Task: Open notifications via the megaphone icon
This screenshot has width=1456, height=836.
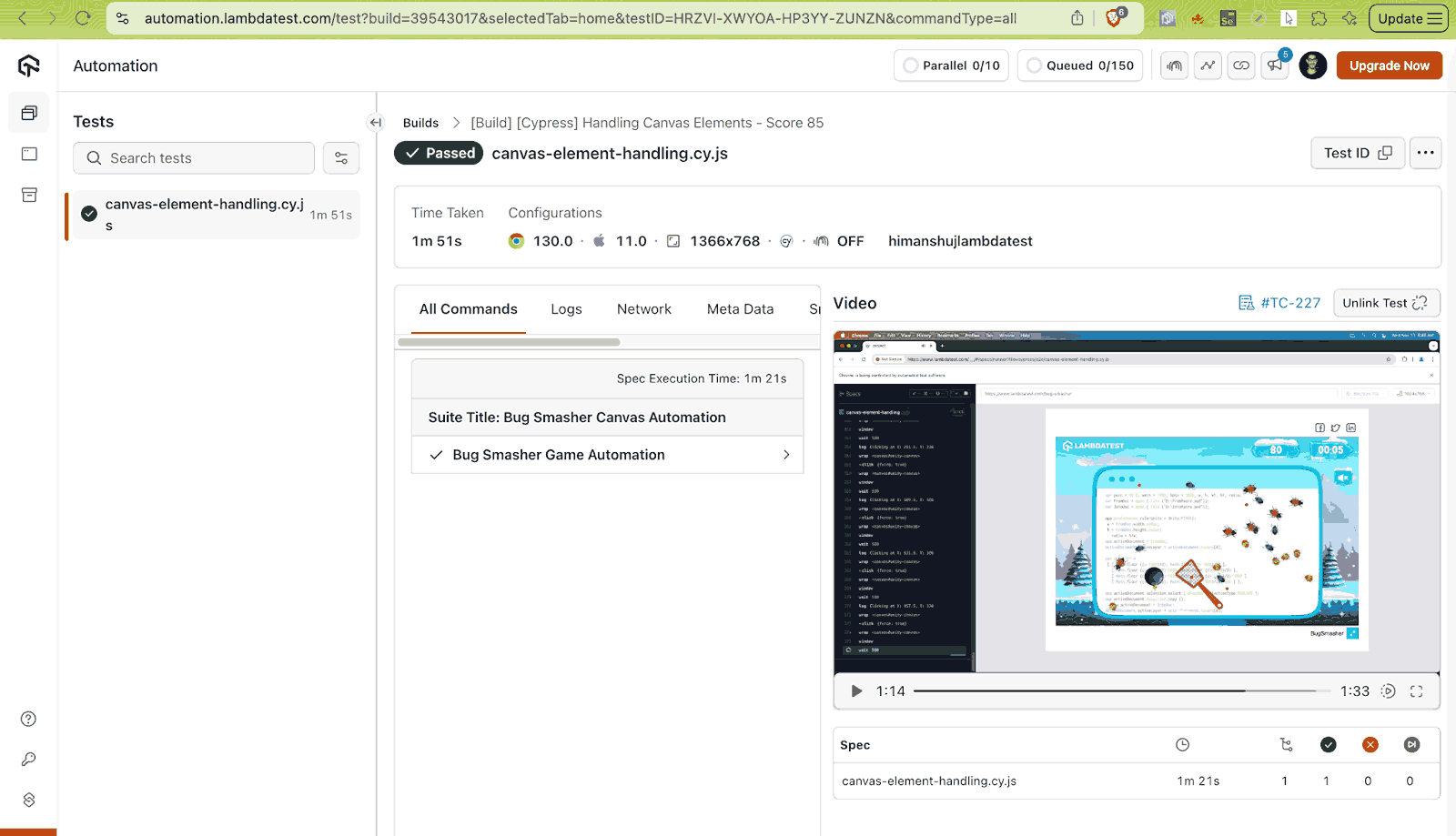Action: point(1274,65)
